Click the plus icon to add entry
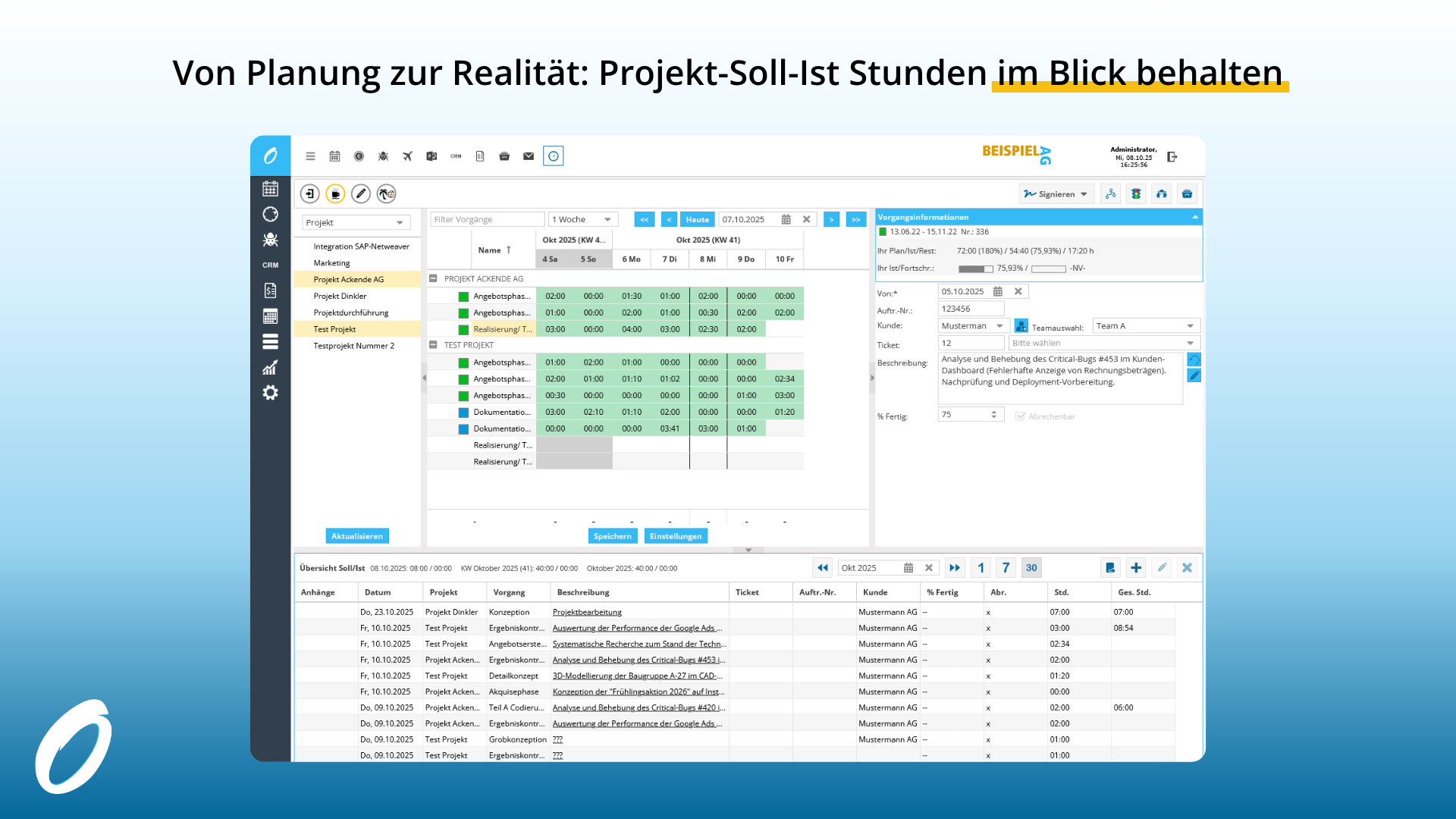Image resolution: width=1456 pixels, height=819 pixels. click(1136, 568)
